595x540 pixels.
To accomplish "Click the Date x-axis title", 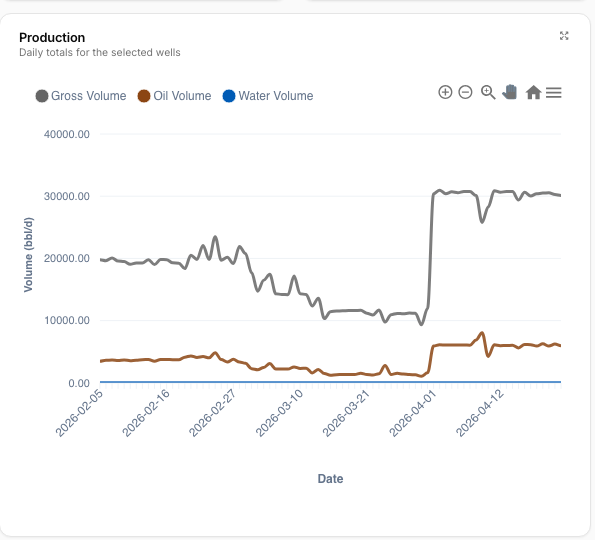I will coord(330,479).
